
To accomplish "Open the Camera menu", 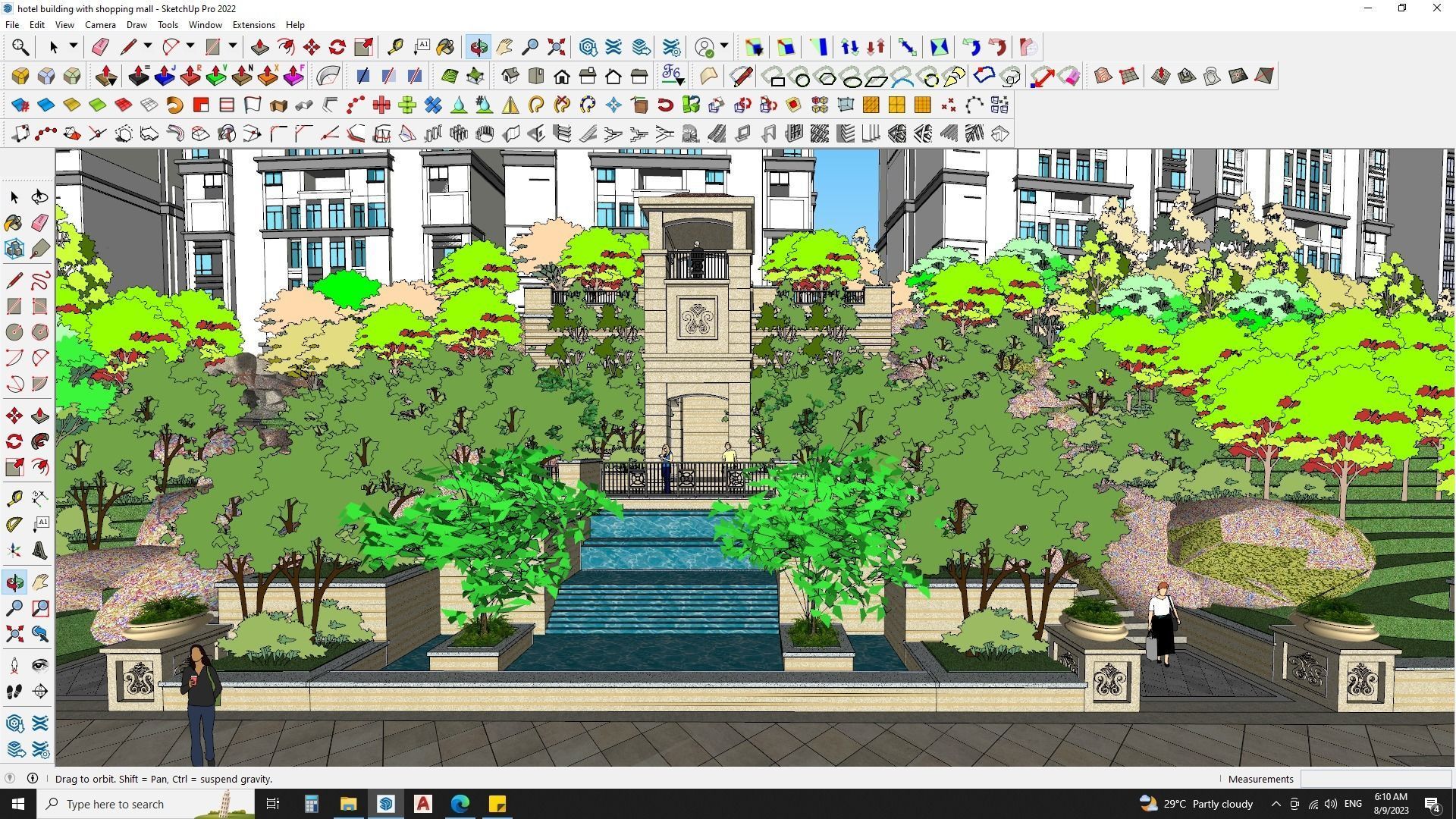I will 100,25.
